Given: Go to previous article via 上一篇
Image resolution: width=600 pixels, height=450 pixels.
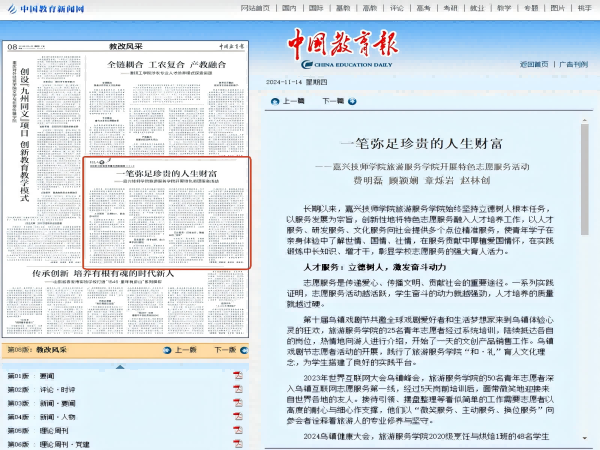Looking at the screenshot, I should click(293, 101).
